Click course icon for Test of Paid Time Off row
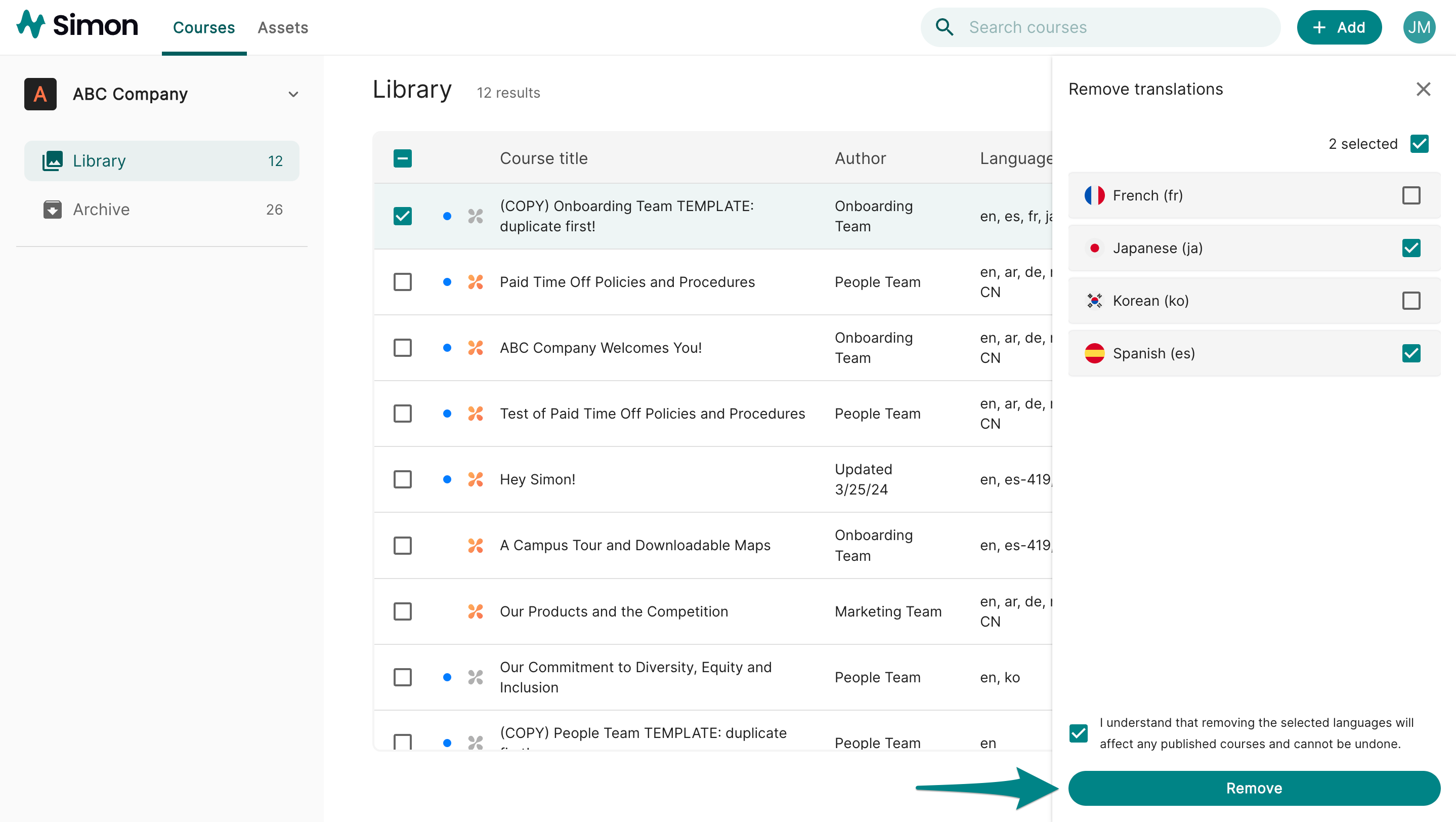1456x822 pixels. click(x=476, y=413)
